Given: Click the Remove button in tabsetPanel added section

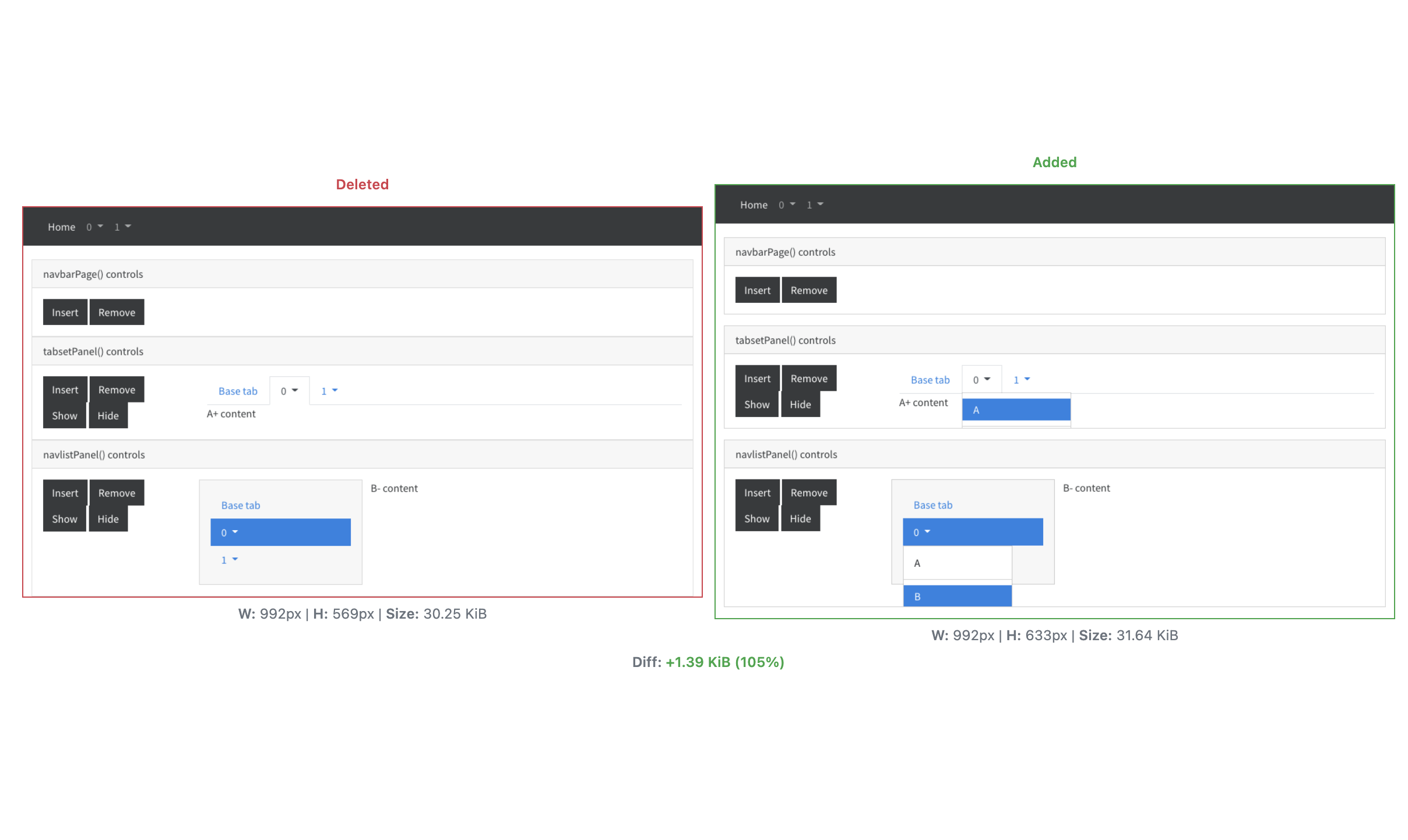Looking at the screenshot, I should click(808, 377).
